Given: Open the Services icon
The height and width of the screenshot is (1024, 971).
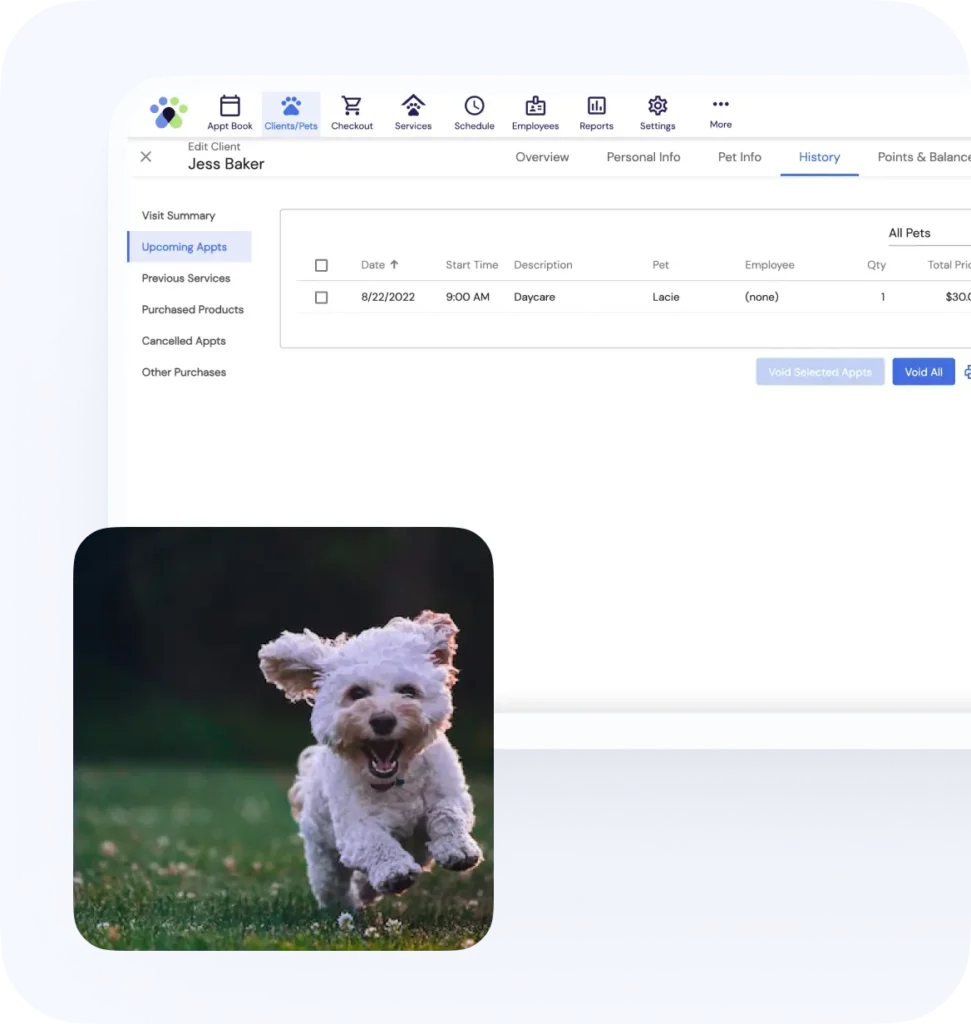Looking at the screenshot, I should coord(413,106).
